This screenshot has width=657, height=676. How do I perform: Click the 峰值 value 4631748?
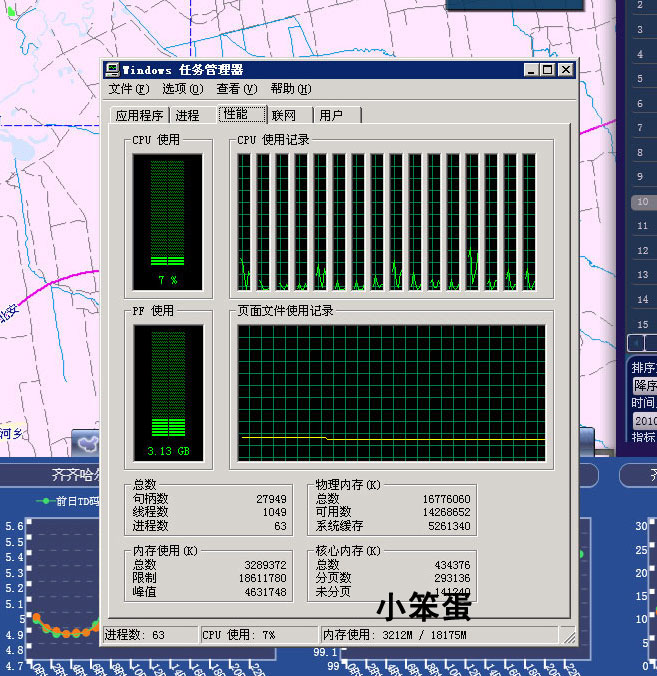coord(265,592)
